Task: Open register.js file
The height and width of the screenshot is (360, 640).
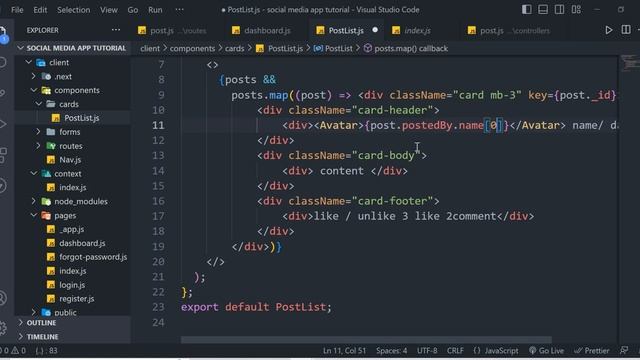Action: (x=73, y=298)
